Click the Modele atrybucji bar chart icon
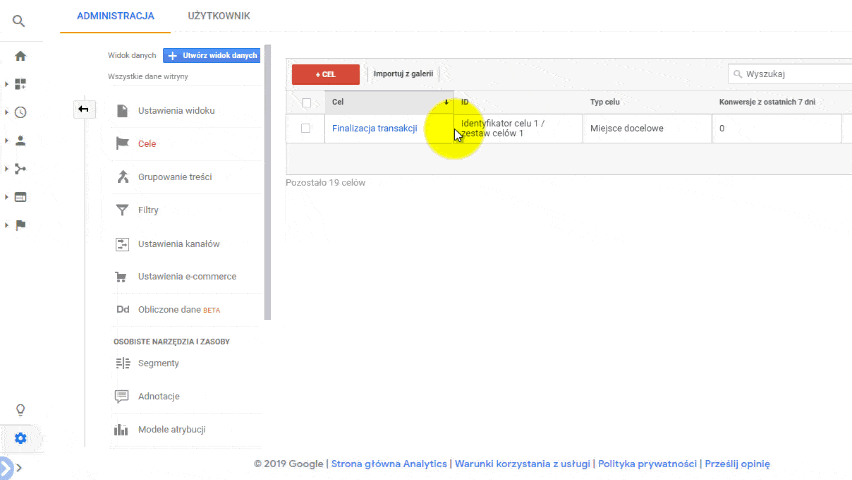Screen dimensions: 852x480 [x=121, y=429]
